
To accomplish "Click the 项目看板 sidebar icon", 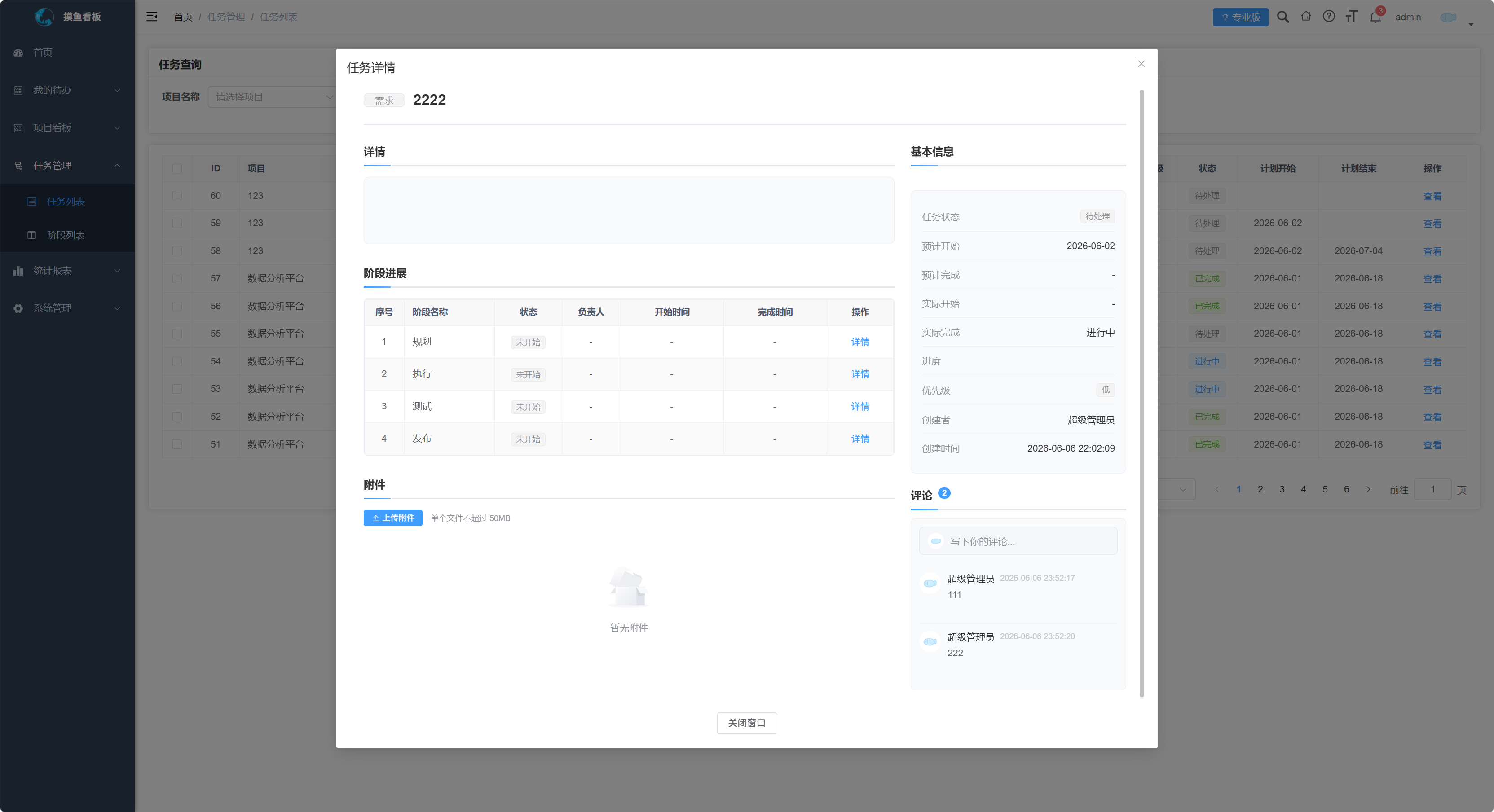I will [x=18, y=127].
